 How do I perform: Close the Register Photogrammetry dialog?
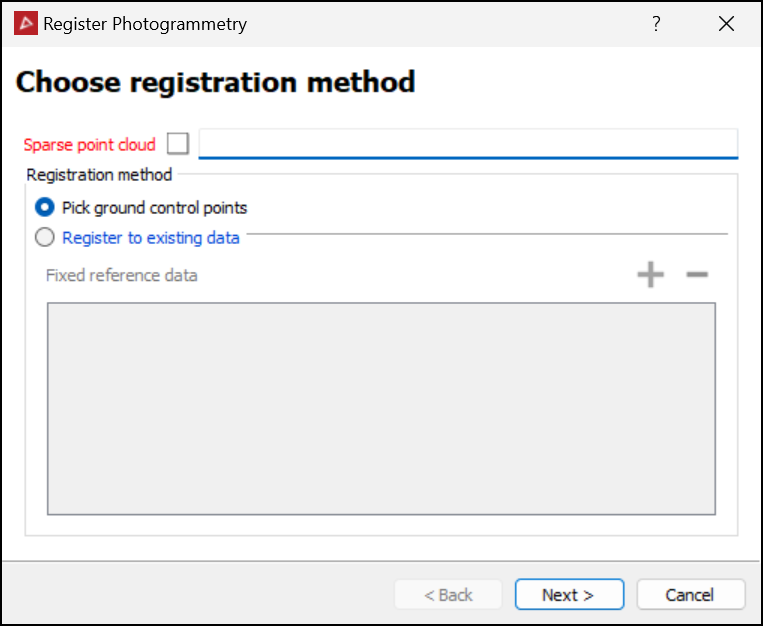727,24
